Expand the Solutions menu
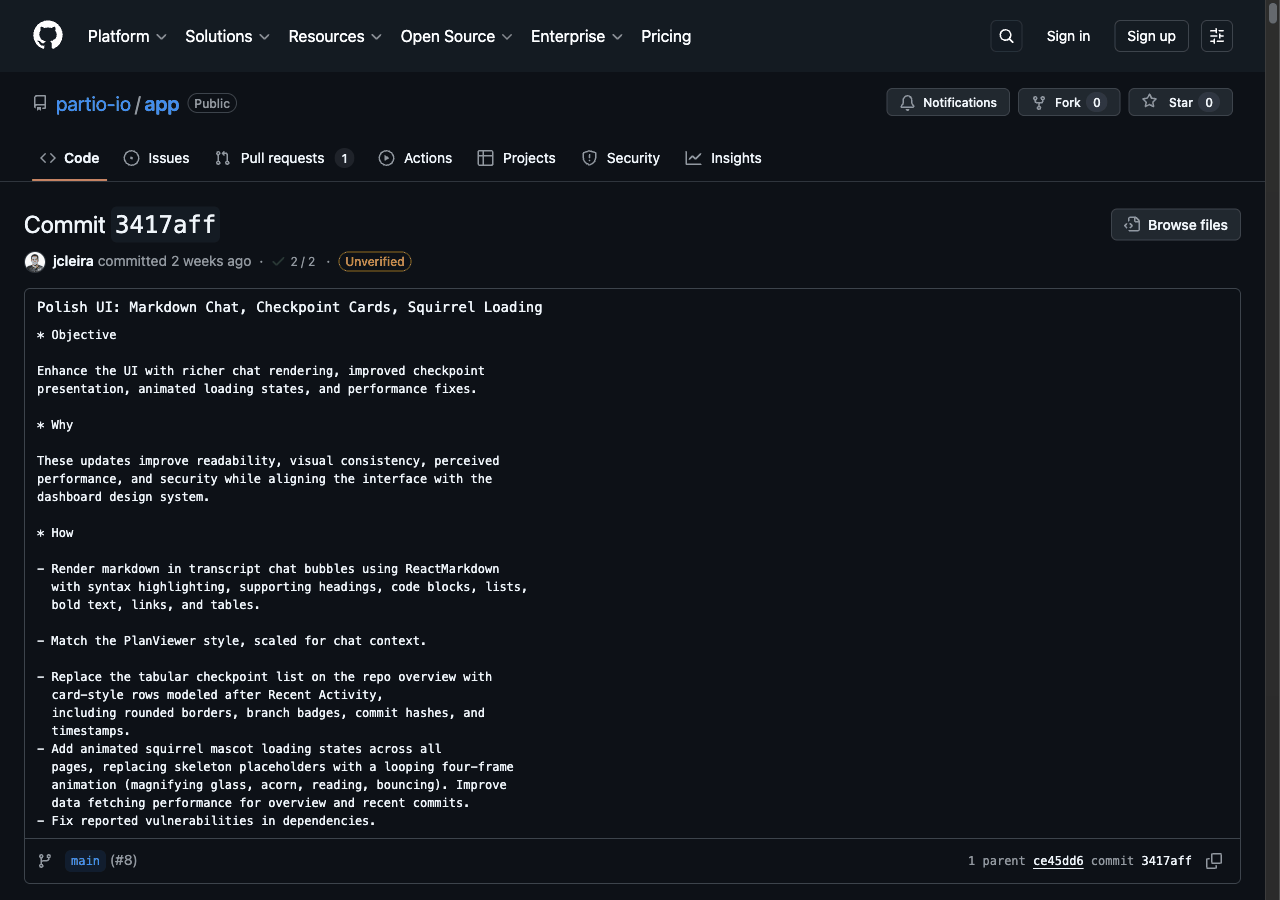Screen dimensions: 1280x900 [227, 36]
